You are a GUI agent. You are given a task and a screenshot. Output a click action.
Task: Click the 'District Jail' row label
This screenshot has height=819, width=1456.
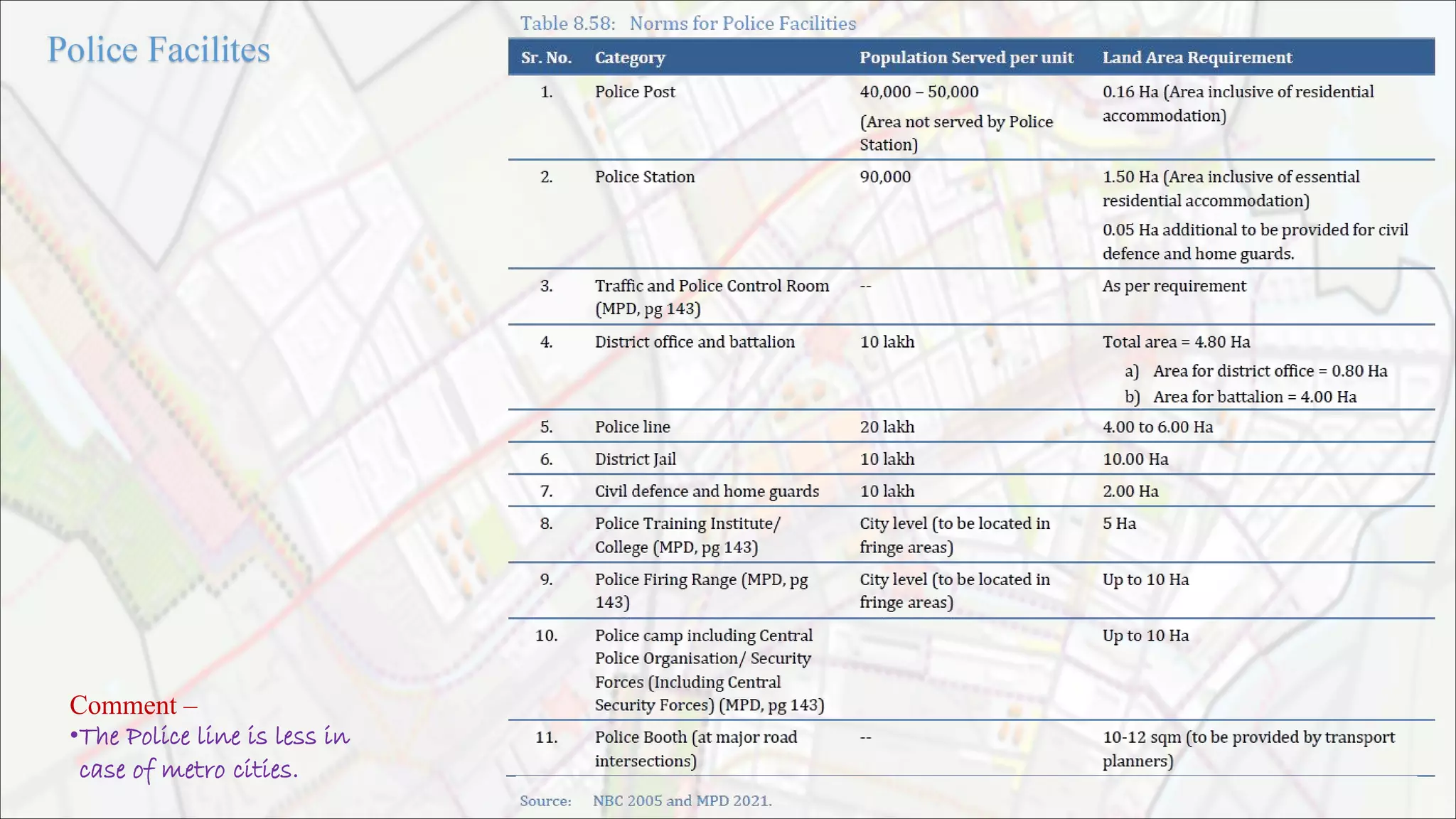point(635,459)
